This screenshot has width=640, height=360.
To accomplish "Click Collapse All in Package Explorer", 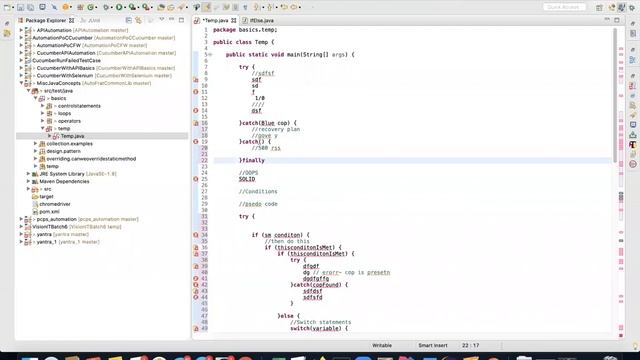I will coord(129,20).
